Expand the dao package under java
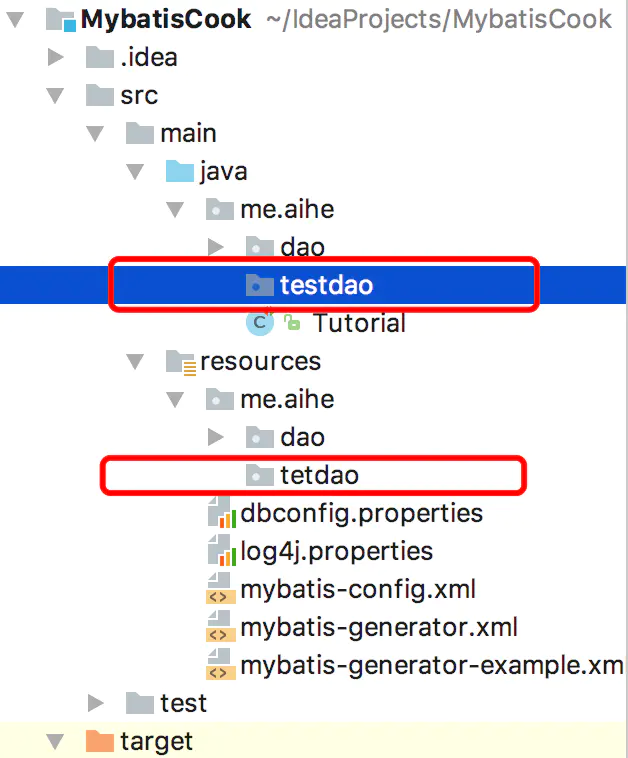Image resolution: width=628 pixels, height=758 pixels. point(215,247)
